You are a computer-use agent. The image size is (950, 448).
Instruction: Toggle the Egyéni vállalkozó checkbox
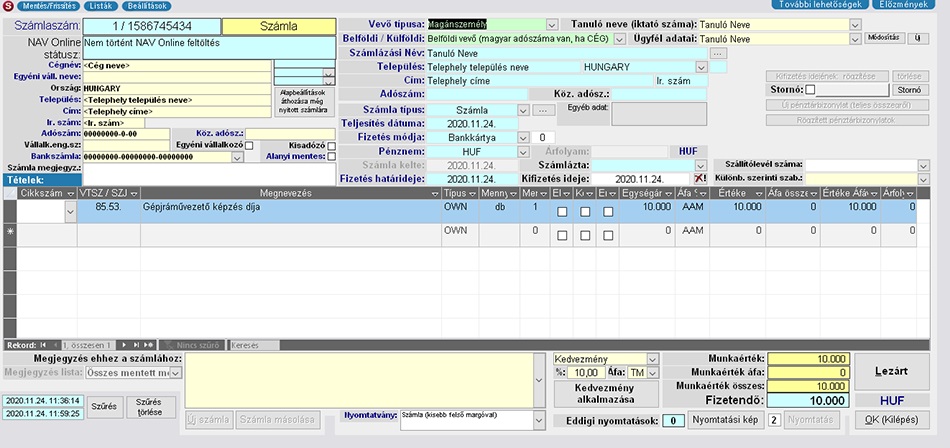pos(249,145)
